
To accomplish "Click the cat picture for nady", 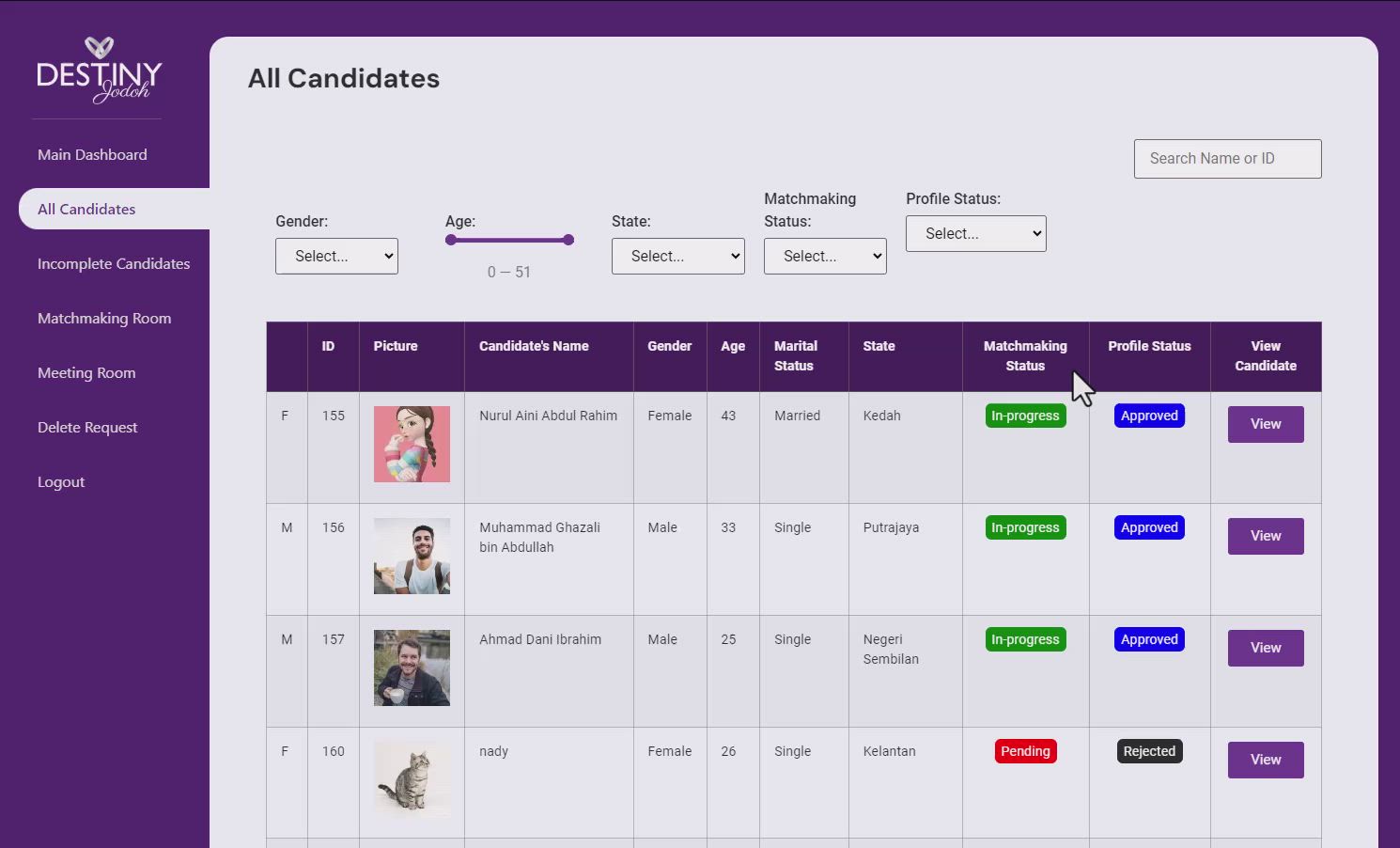I will 412,778.
